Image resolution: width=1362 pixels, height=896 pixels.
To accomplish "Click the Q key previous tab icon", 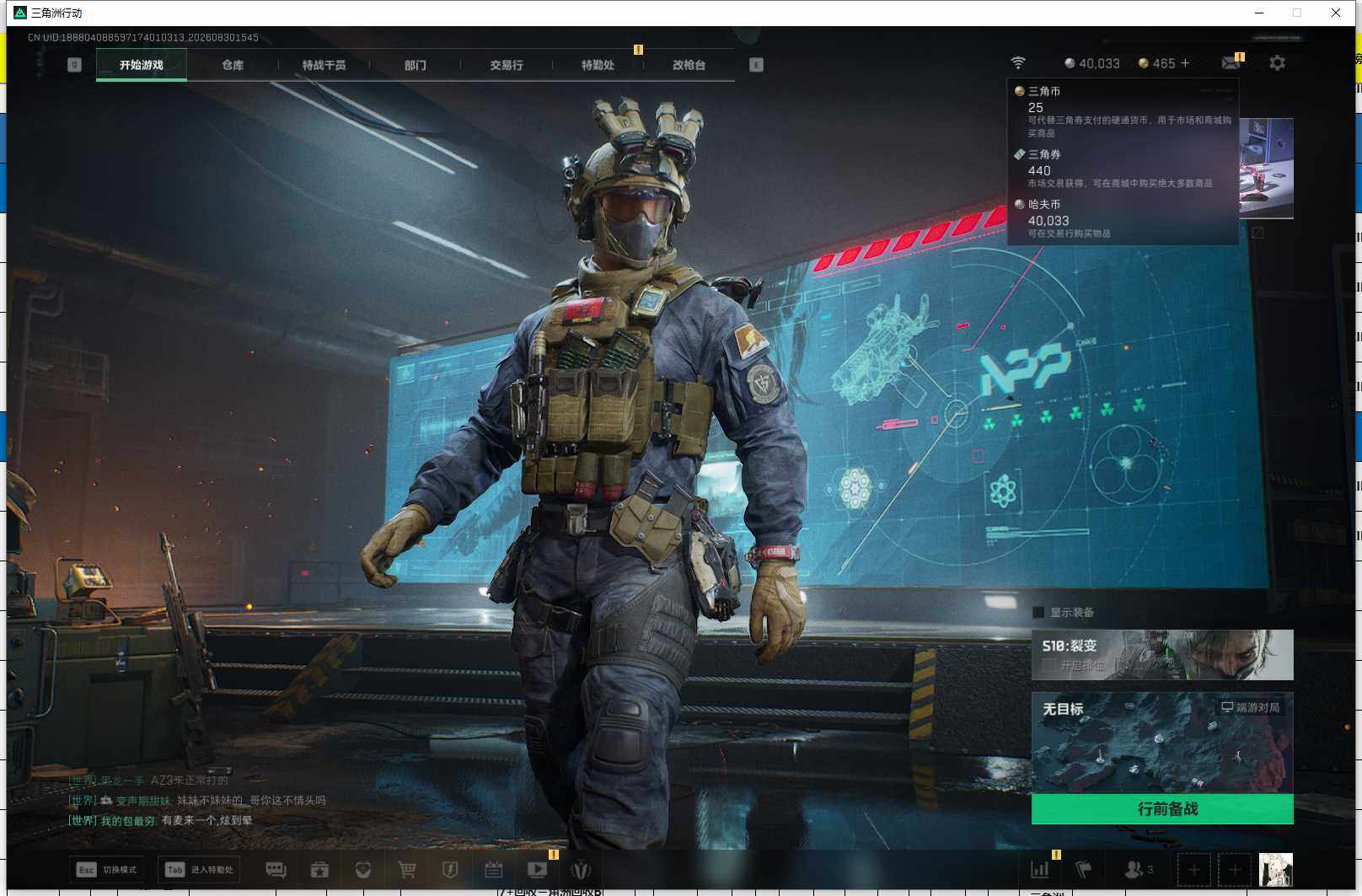I will tap(74, 65).
